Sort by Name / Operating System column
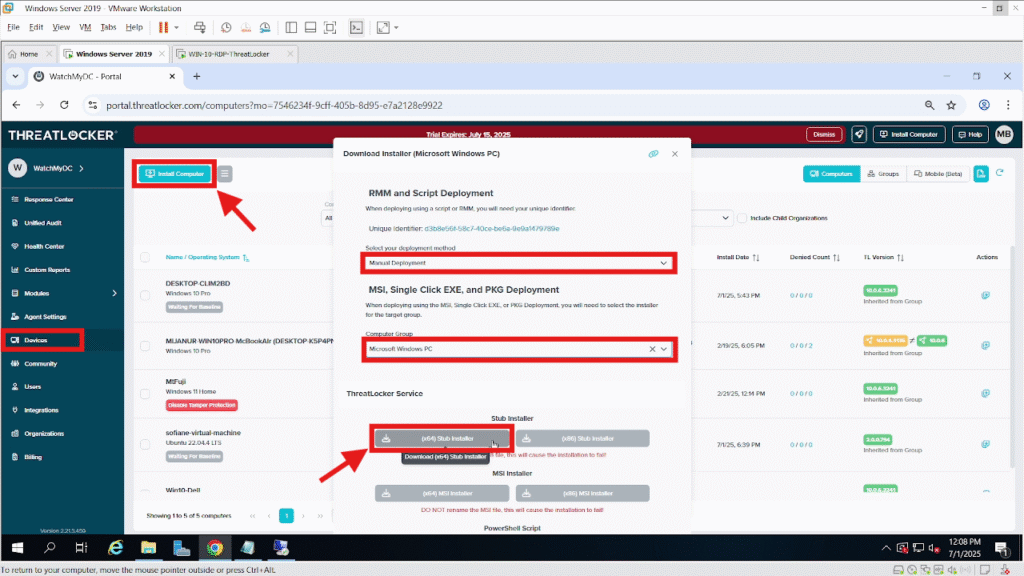The width and height of the screenshot is (1024, 576). coord(207,257)
